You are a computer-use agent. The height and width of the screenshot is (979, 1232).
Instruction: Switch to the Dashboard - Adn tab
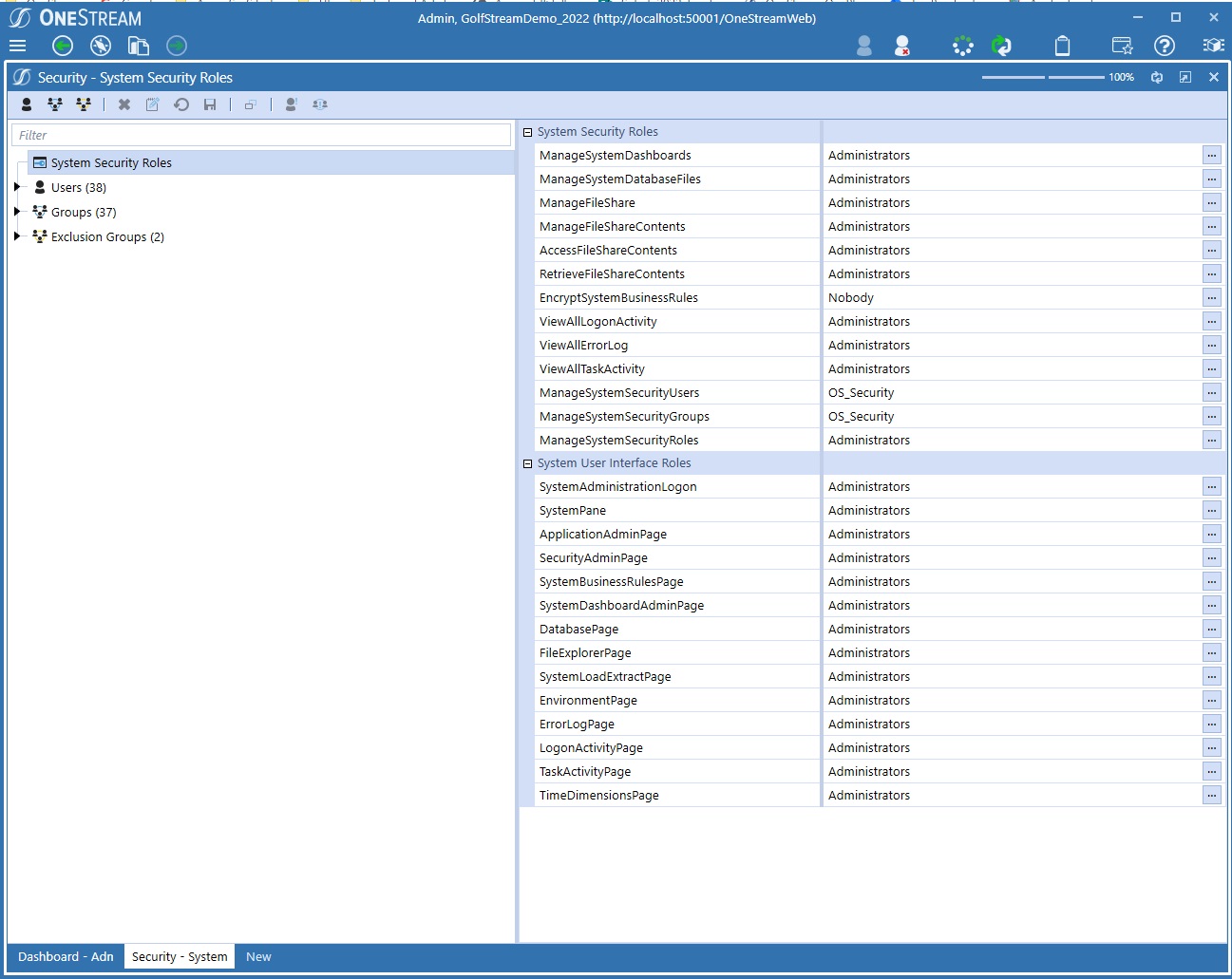tap(66, 956)
